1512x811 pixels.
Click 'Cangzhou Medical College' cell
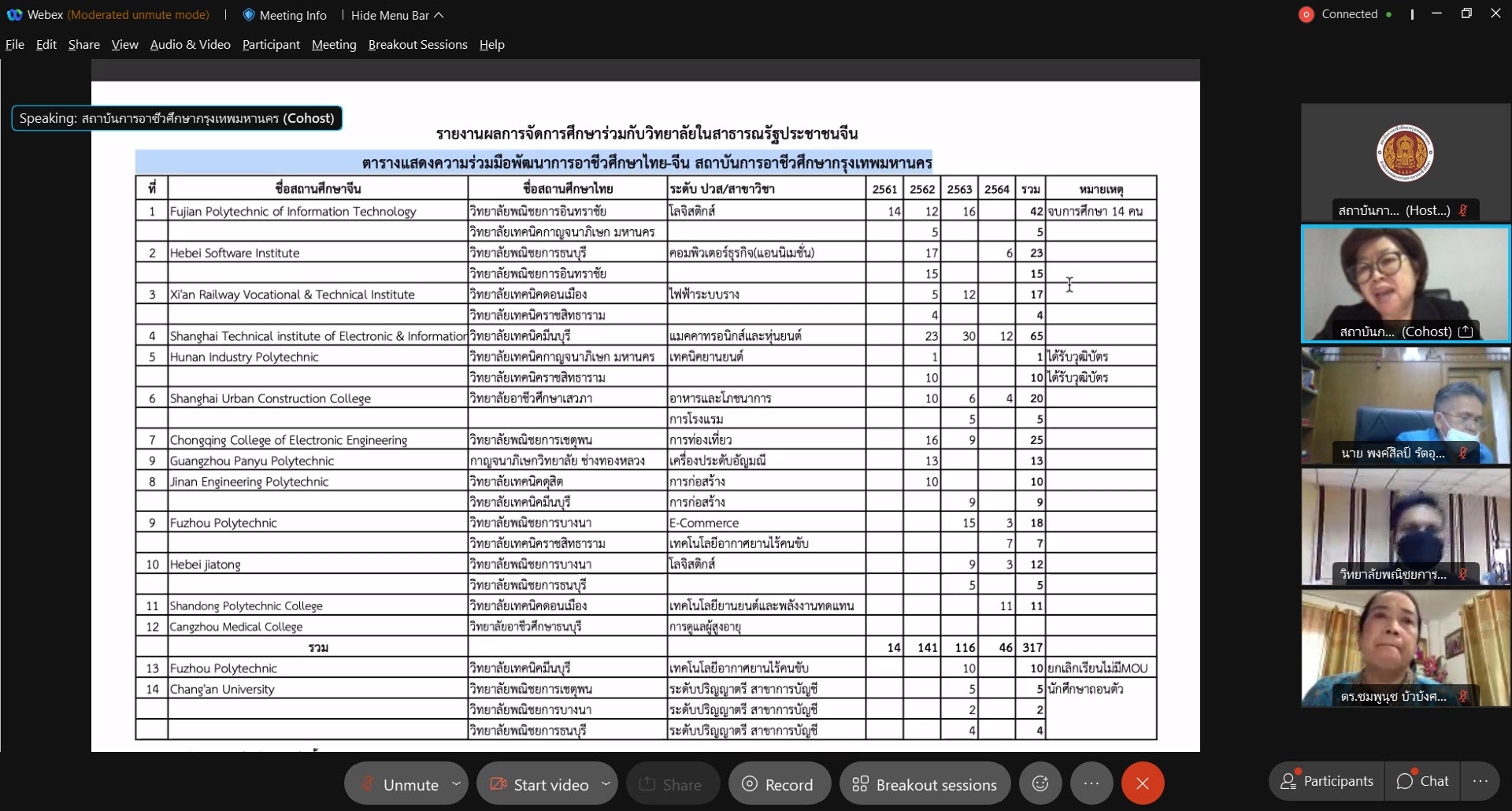(x=318, y=627)
